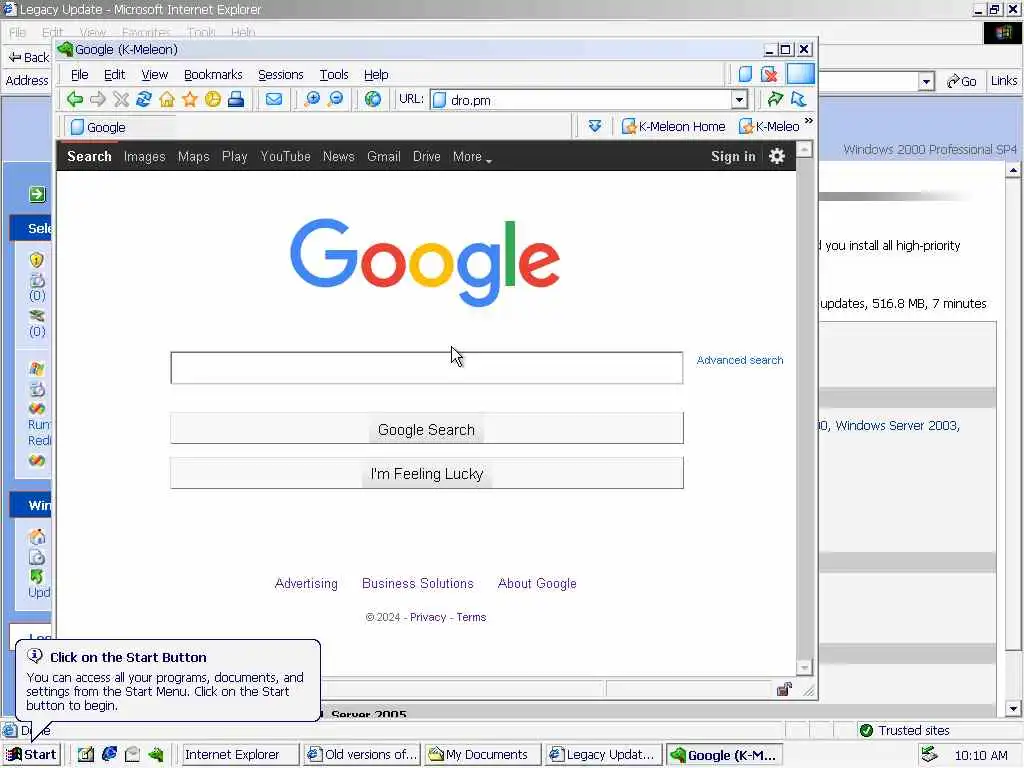Zoom out with the magnifier minus icon

coord(336,99)
